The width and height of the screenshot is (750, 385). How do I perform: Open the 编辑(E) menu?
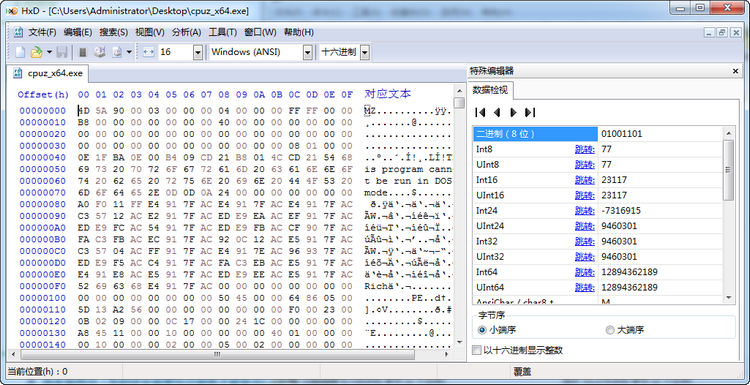click(78, 33)
